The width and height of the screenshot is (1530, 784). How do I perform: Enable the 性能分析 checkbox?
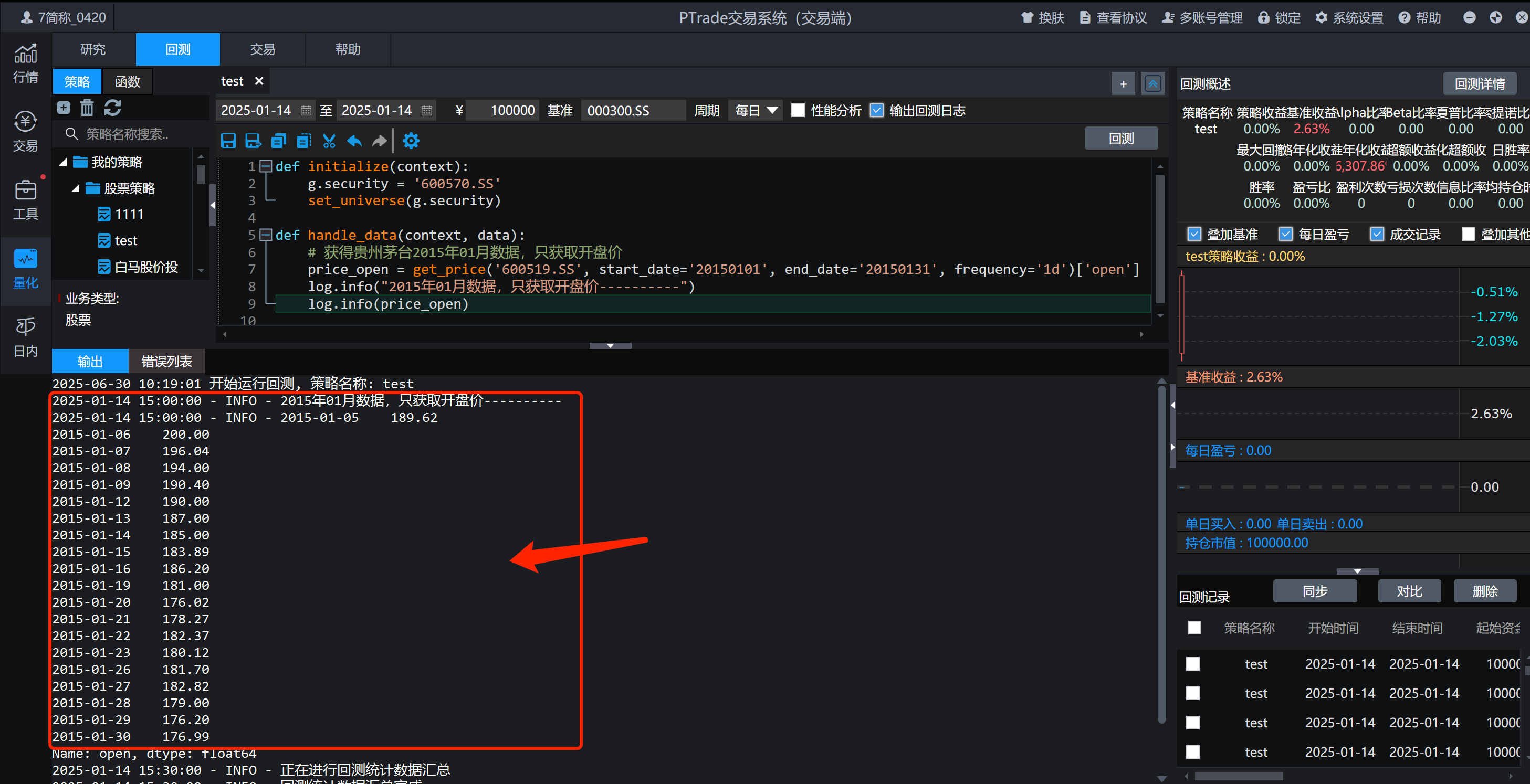(798, 110)
